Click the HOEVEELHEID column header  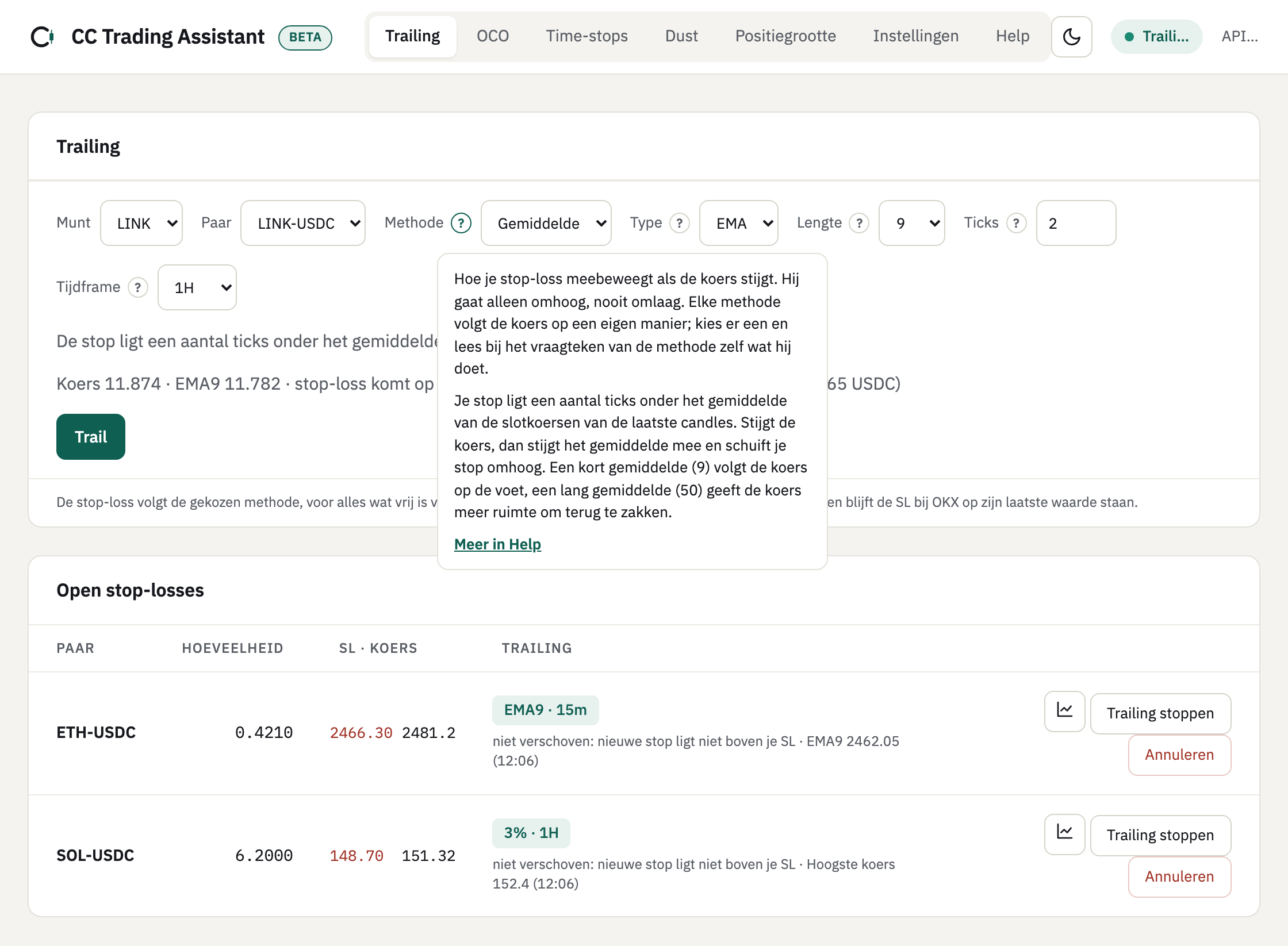coord(232,648)
